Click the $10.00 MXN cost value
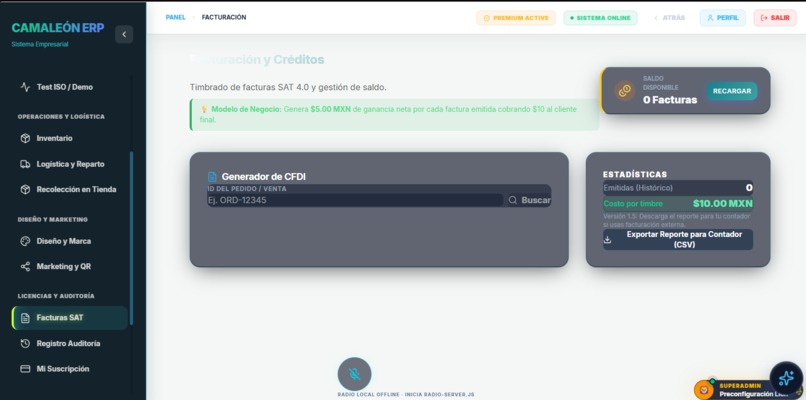Image resolution: width=806 pixels, height=400 pixels. (x=722, y=204)
